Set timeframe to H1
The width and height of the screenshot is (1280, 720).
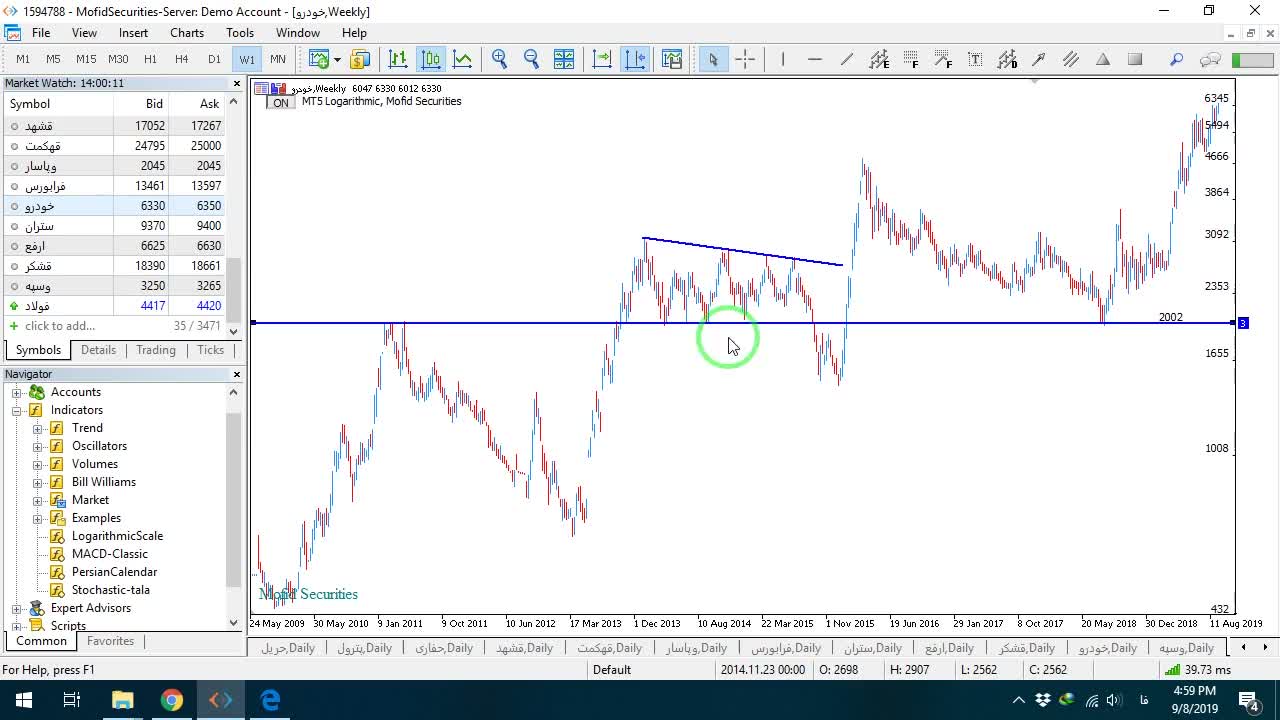click(x=150, y=59)
